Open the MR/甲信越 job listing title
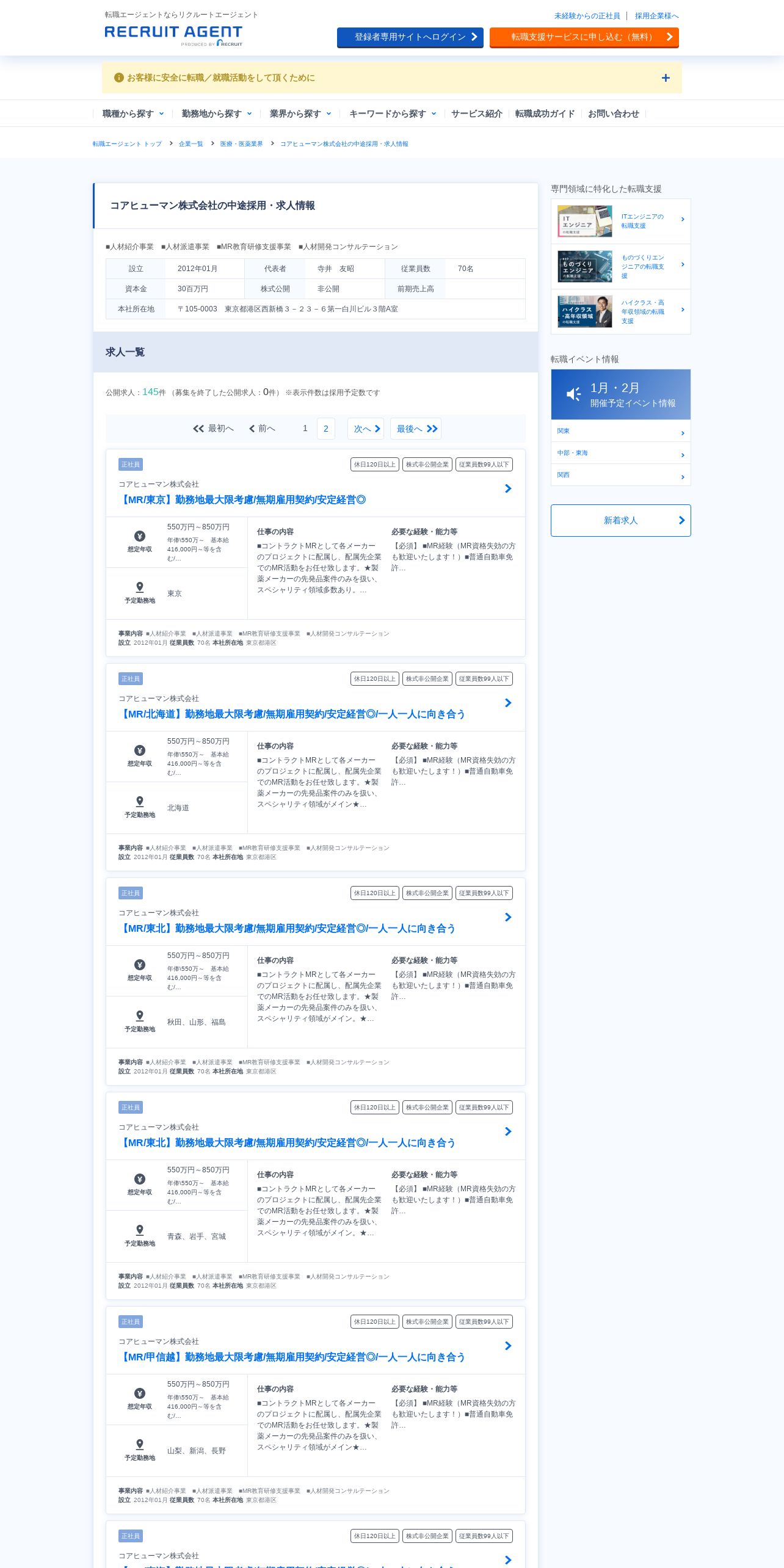The width and height of the screenshot is (784, 1568). 292,1357
